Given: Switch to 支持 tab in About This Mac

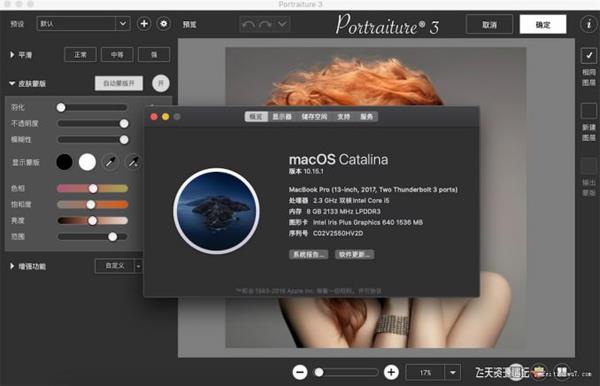Looking at the screenshot, I should (344, 117).
